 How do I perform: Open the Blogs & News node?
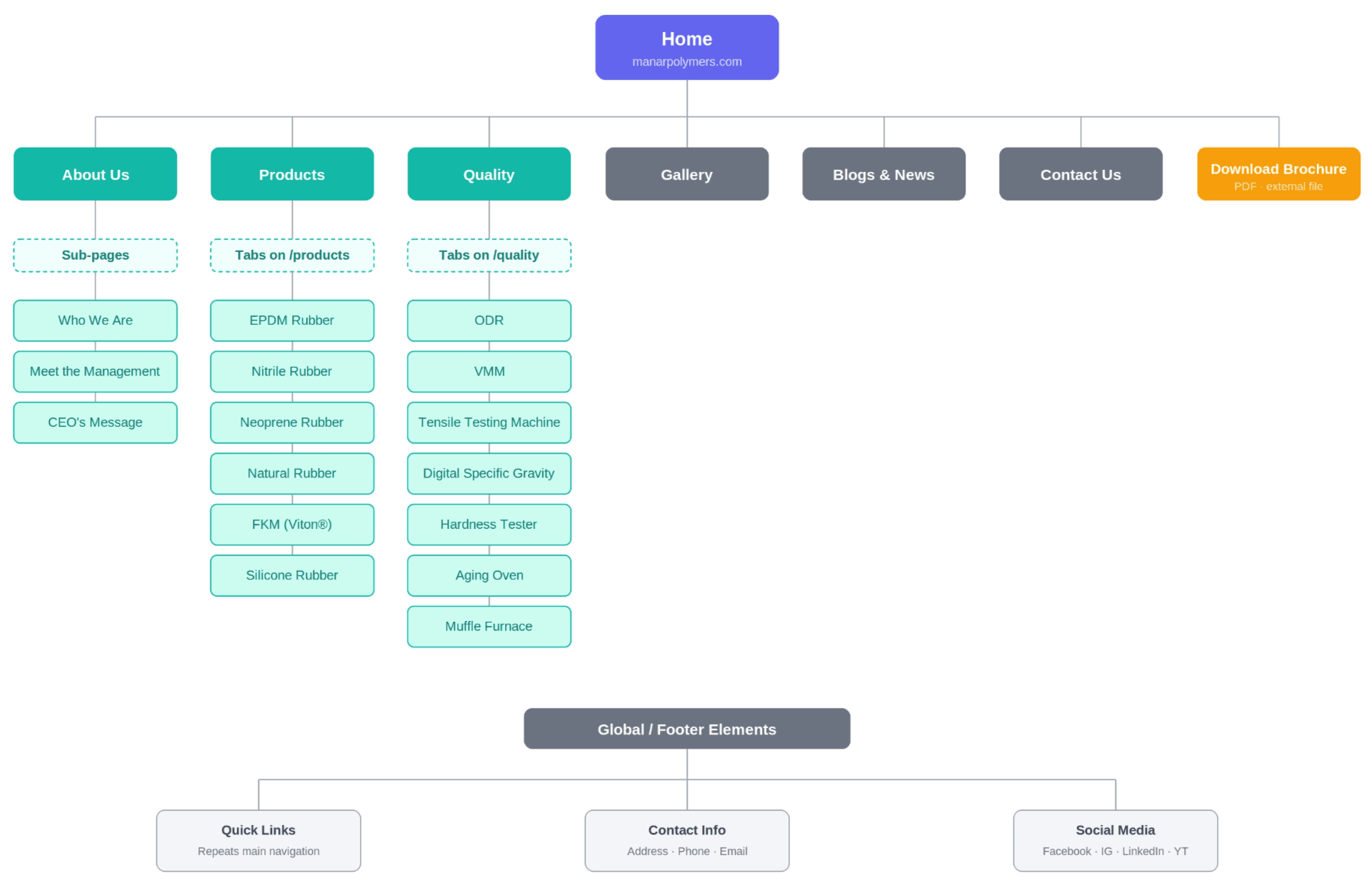[884, 174]
